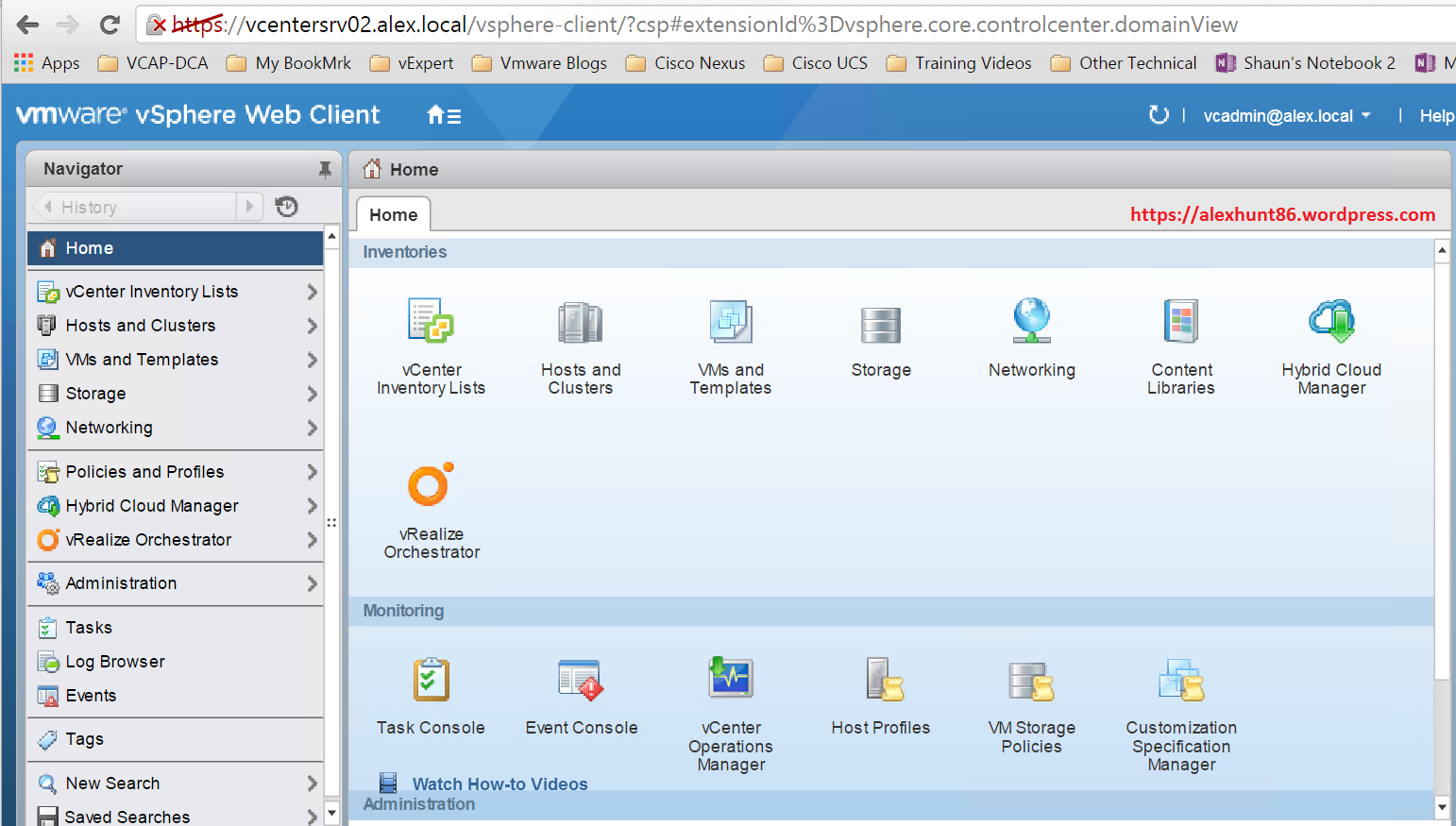Screen dimensions: 1456x826
Task: Open vRealize Orchestrator from Inventories
Action: point(431,486)
